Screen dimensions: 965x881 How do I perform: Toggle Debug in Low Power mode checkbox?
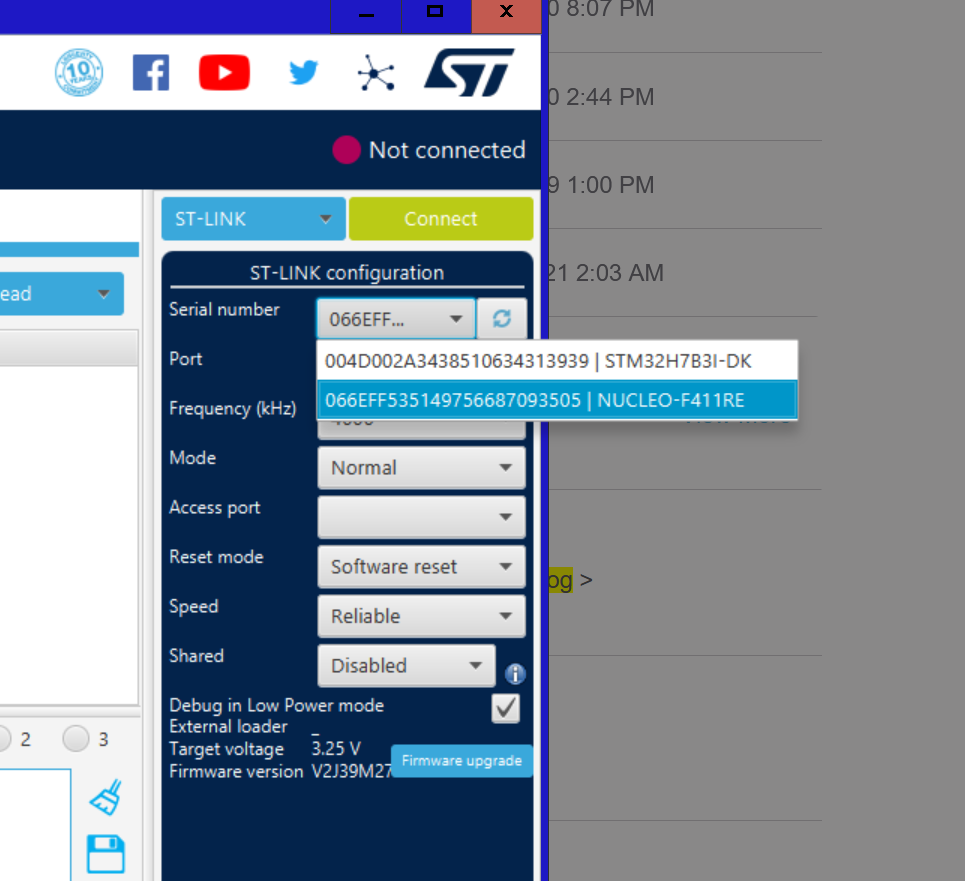(506, 708)
